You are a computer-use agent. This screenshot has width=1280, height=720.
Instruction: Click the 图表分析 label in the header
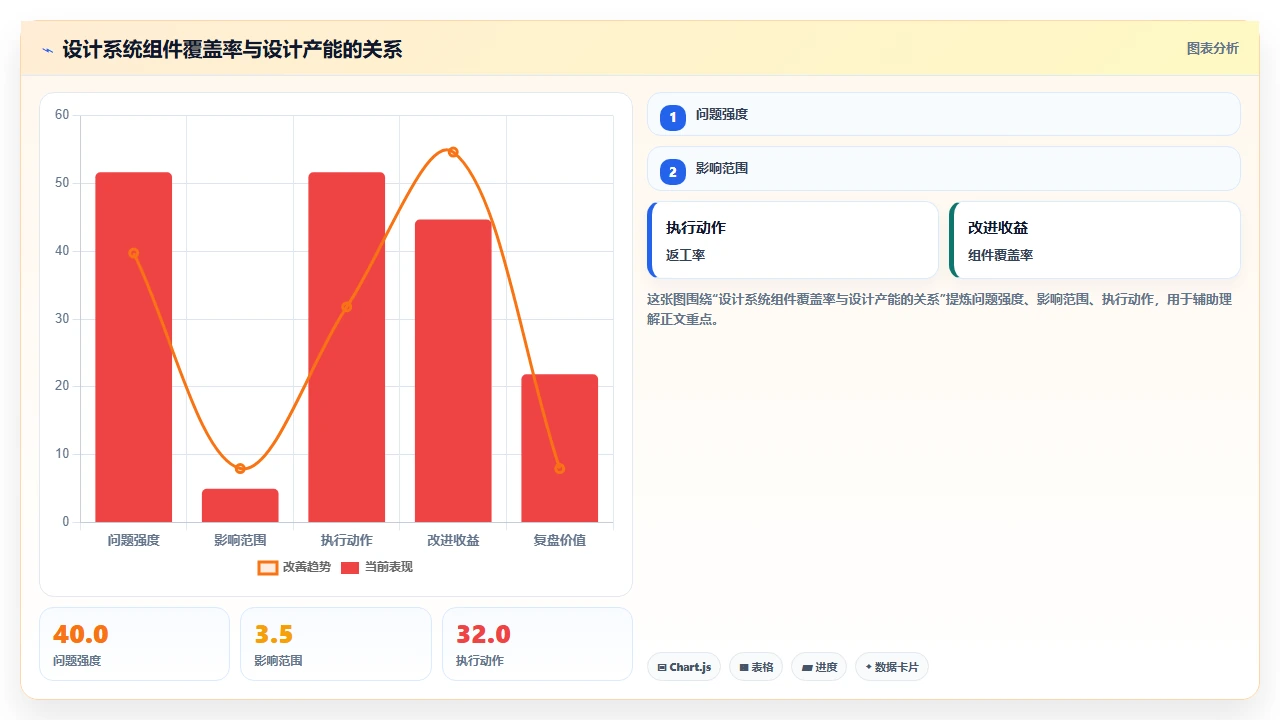click(1212, 48)
